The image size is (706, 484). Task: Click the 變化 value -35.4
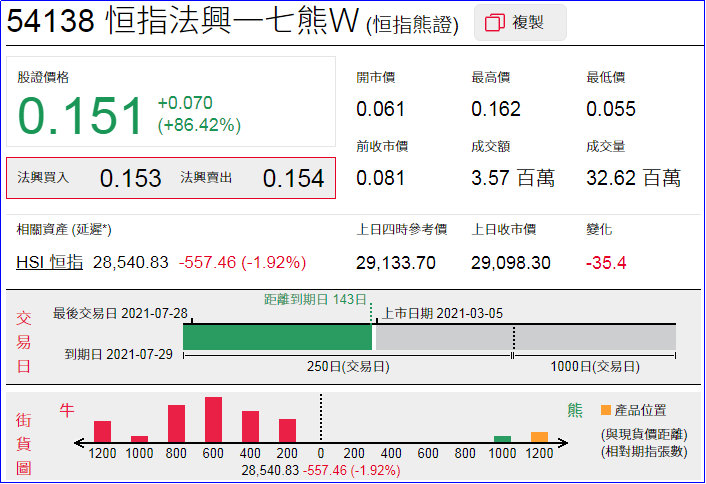(606, 263)
